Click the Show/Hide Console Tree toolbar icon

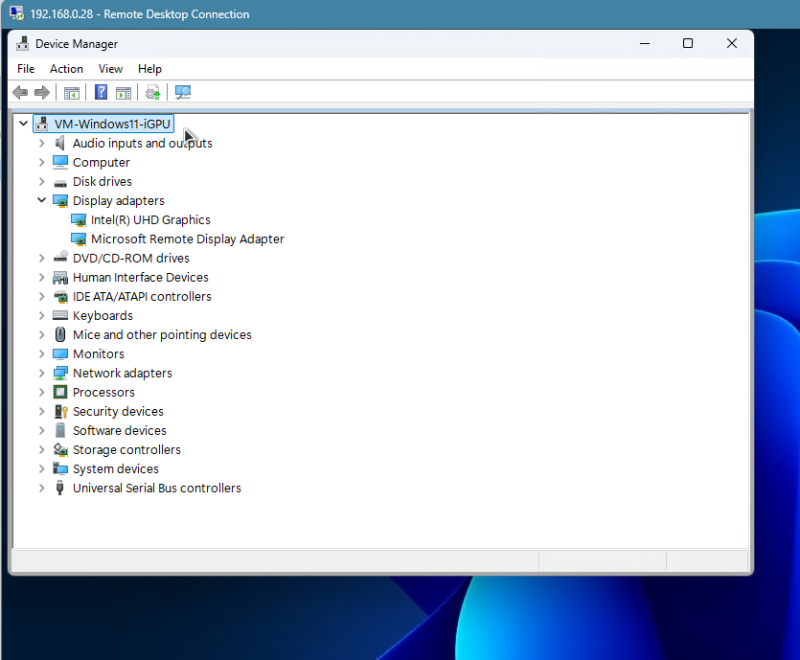(71, 93)
